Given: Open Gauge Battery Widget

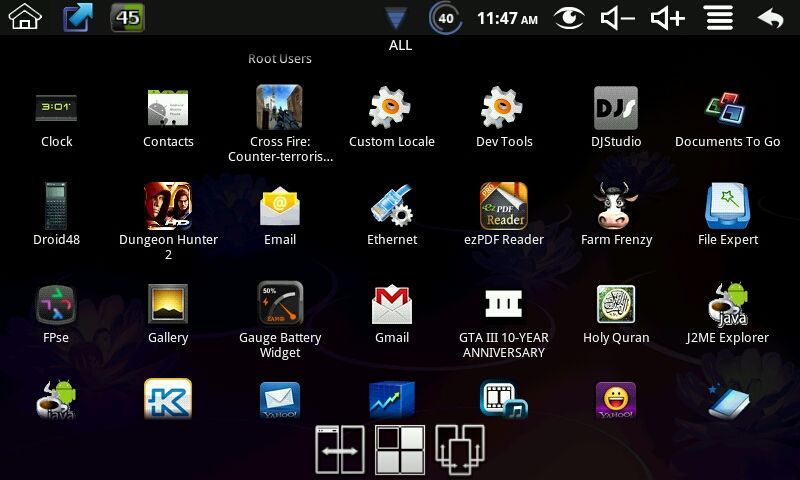Looking at the screenshot, I should click(x=280, y=304).
